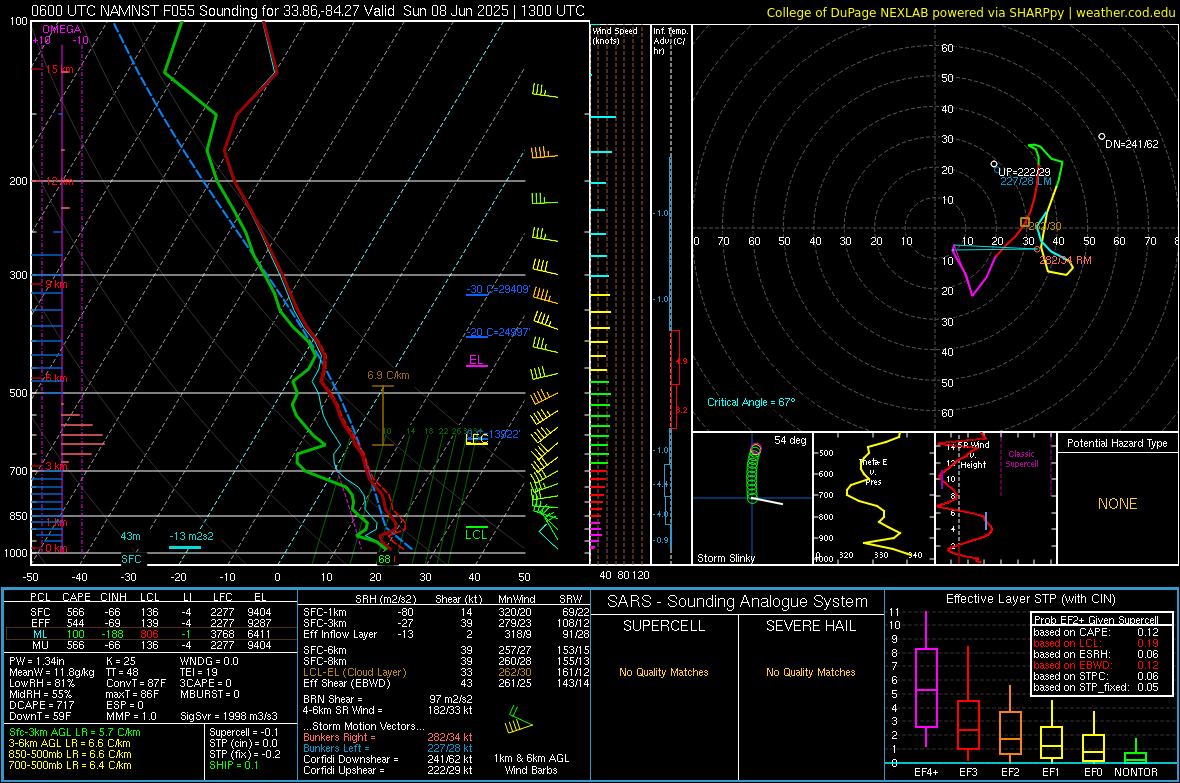Image resolution: width=1180 pixels, height=783 pixels.
Task: Select the MU parcel row
Action: point(151,644)
